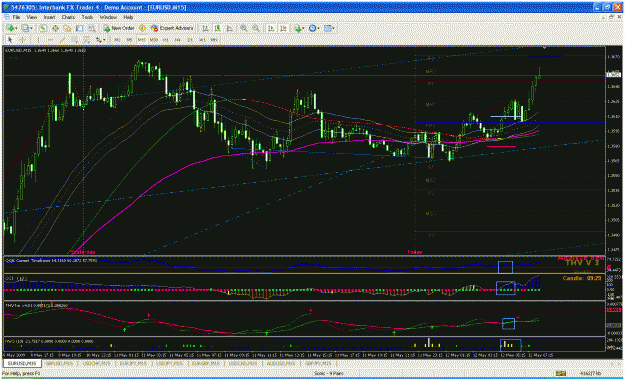The height and width of the screenshot is (379, 625).
Task: Switch to the GBPJPY,M15 chart tab
Action: [x=318, y=363]
